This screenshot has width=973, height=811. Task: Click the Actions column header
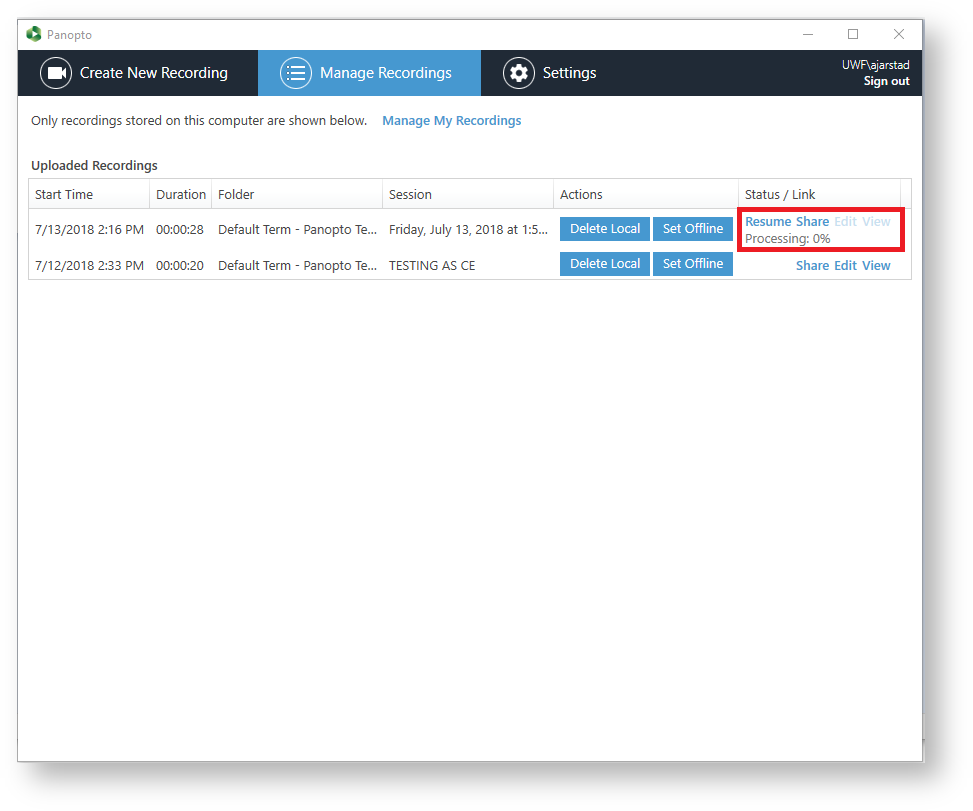(x=645, y=194)
